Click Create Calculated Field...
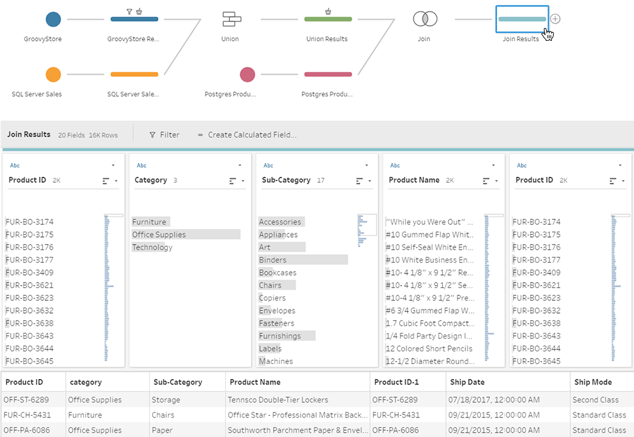 (247, 135)
